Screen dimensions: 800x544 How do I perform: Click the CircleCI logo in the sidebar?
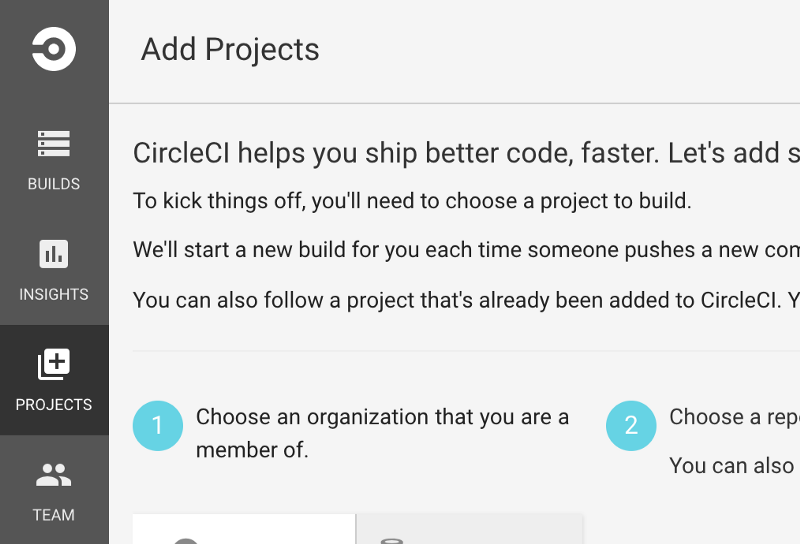[x=54, y=49]
